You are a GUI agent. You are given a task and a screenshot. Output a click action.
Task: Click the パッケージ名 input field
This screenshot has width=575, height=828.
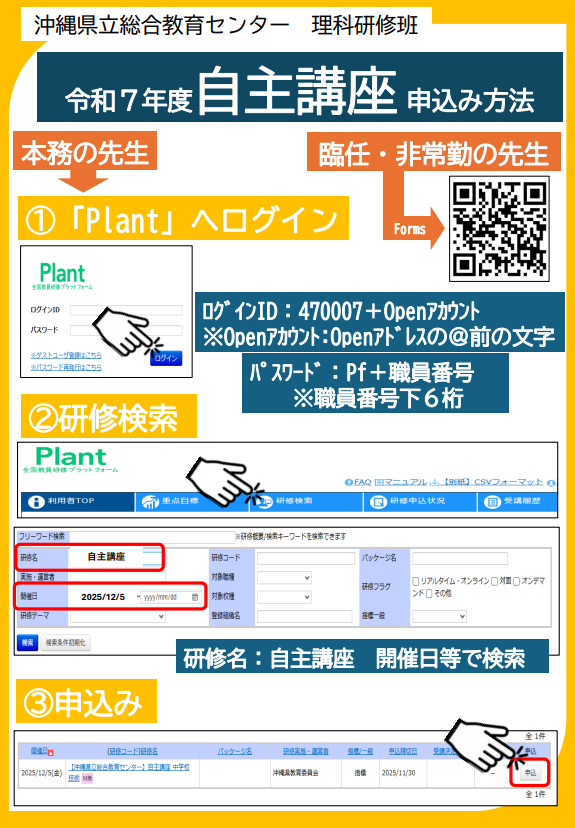459,558
